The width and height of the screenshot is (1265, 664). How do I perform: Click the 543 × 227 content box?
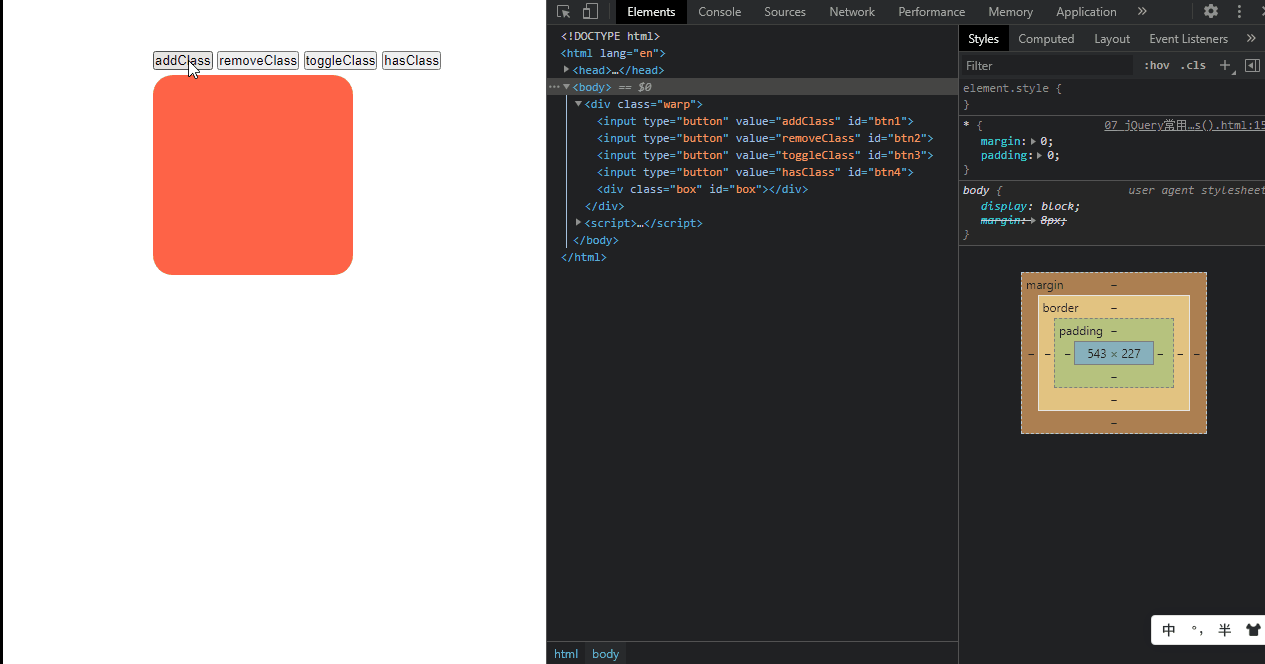click(1114, 353)
